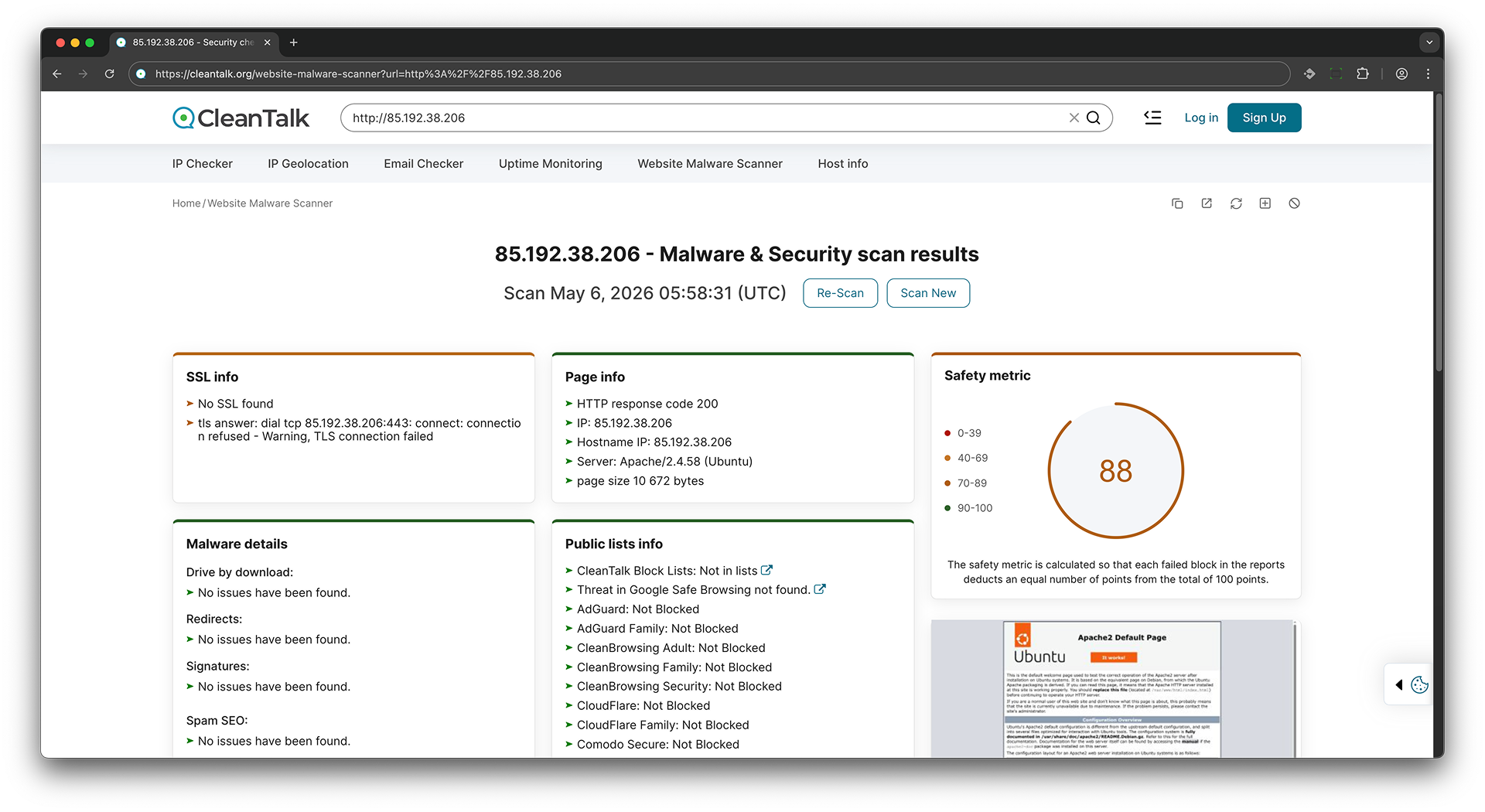Viewport: 1485px width, 812px height.
Task: Click 'CloudFlare Family: Not Blocked' text
Action: tap(663, 725)
